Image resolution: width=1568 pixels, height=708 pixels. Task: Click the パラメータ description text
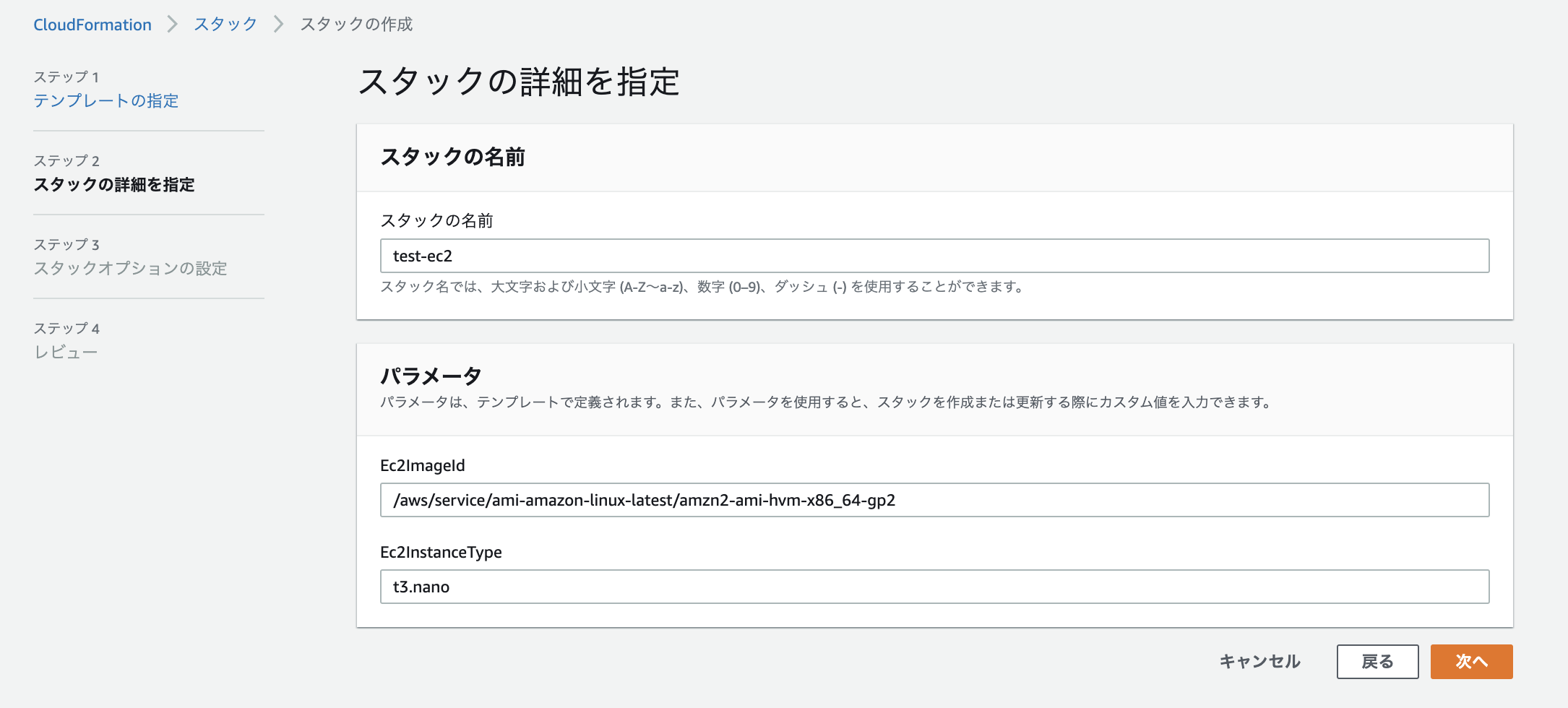[826, 402]
